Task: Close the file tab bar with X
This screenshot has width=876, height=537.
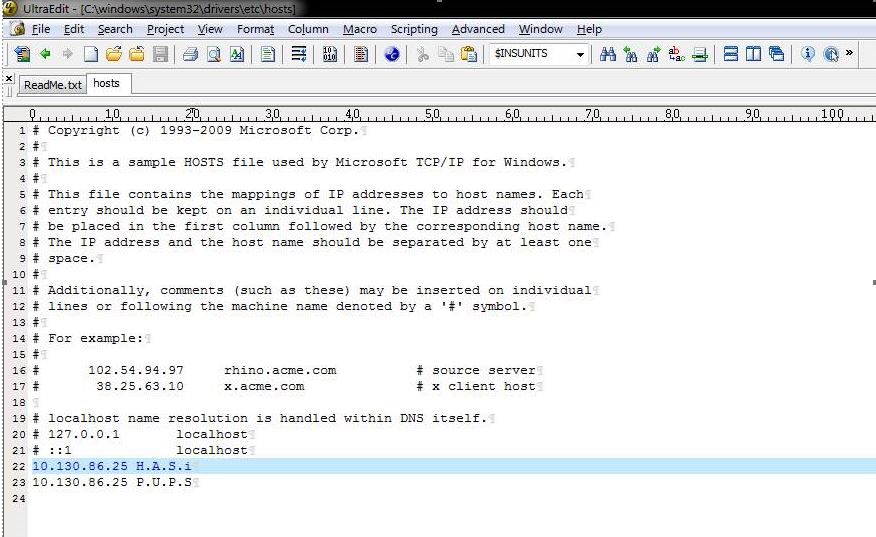Action: 9,78
